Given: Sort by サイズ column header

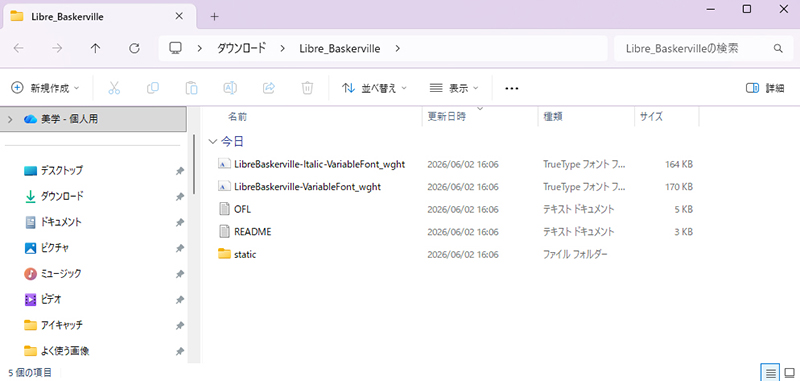Looking at the screenshot, I should (652, 117).
